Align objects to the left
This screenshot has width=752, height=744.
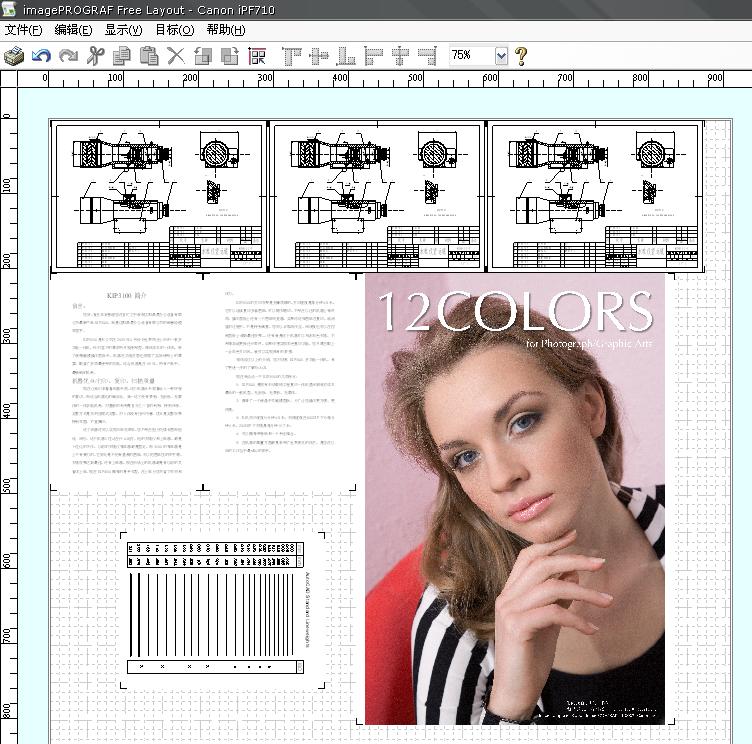(373, 56)
